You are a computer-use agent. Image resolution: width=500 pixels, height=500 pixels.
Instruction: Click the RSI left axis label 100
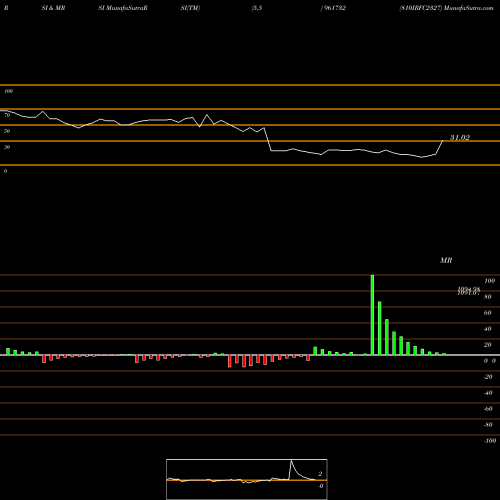point(8,91)
